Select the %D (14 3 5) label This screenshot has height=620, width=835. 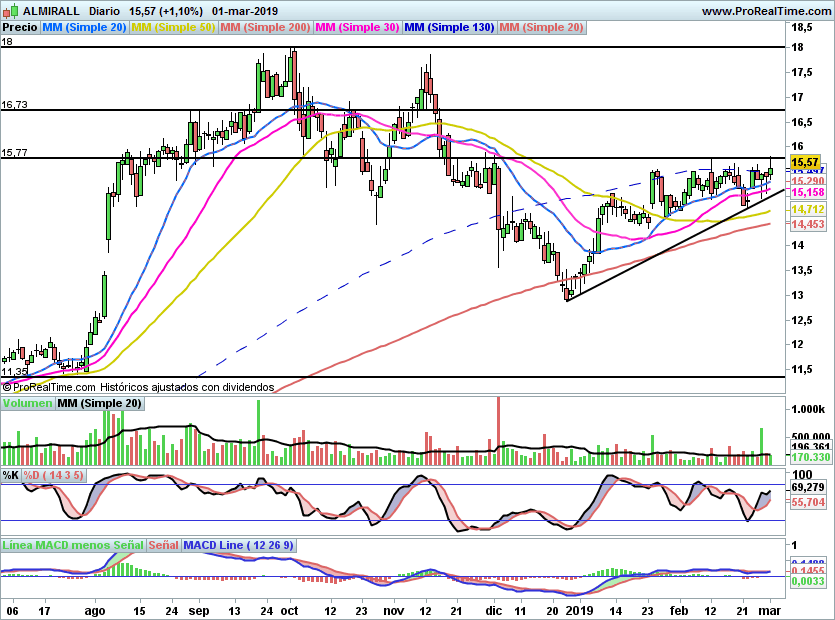click(x=53, y=475)
